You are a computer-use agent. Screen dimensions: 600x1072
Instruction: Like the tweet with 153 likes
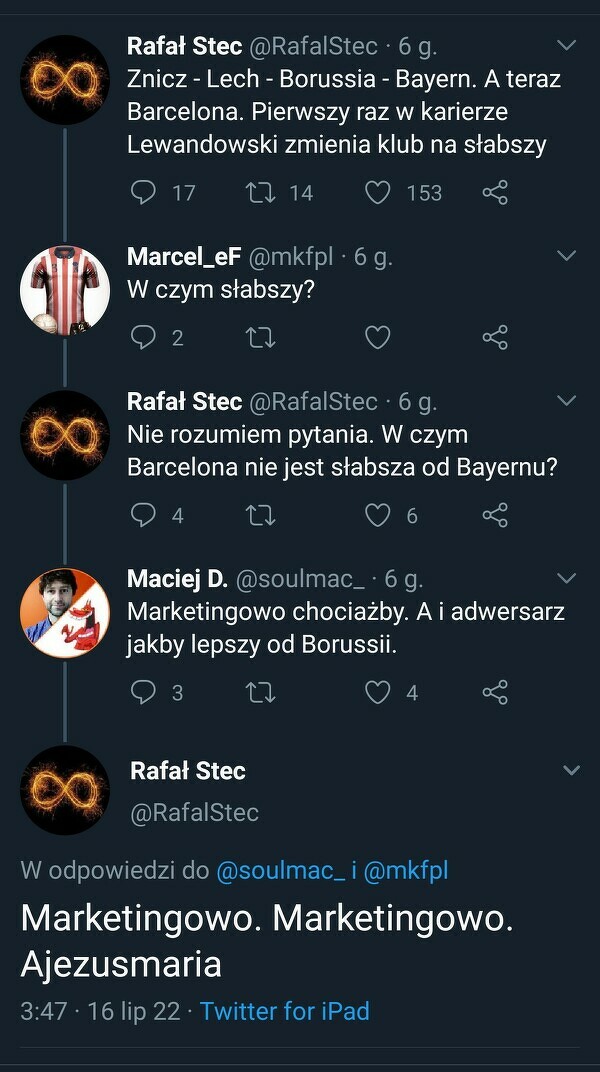[x=377, y=192]
